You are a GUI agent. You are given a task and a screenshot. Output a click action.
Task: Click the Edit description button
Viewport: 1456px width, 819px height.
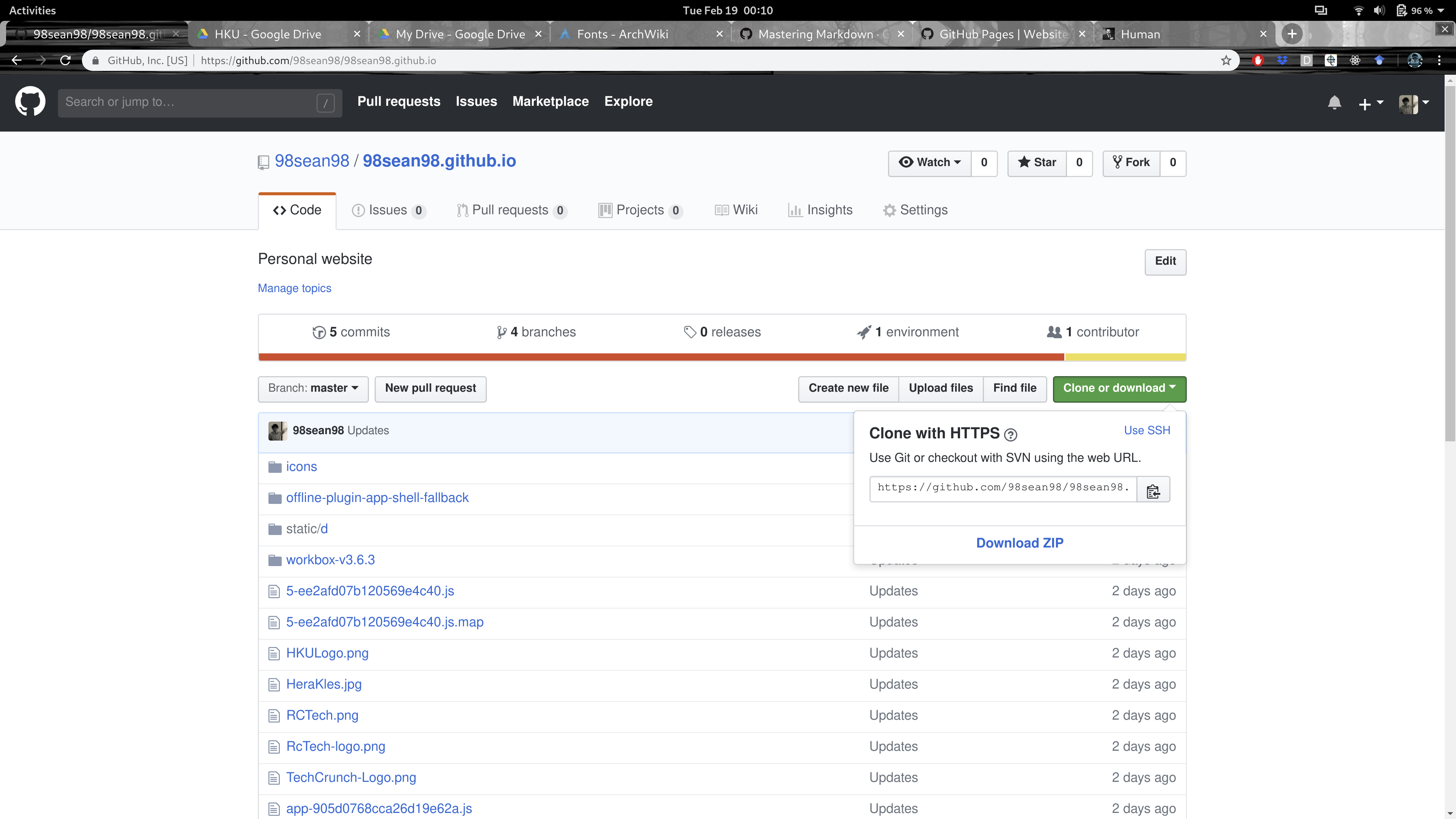pos(1166,262)
